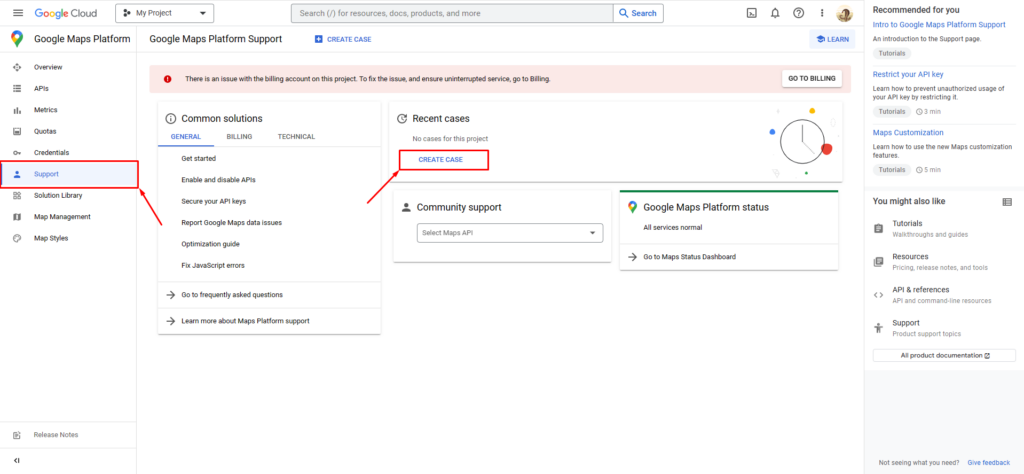Open the notifications bell
Image resolution: width=1024 pixels, height=474 pixels.
[x=775, y=13]
